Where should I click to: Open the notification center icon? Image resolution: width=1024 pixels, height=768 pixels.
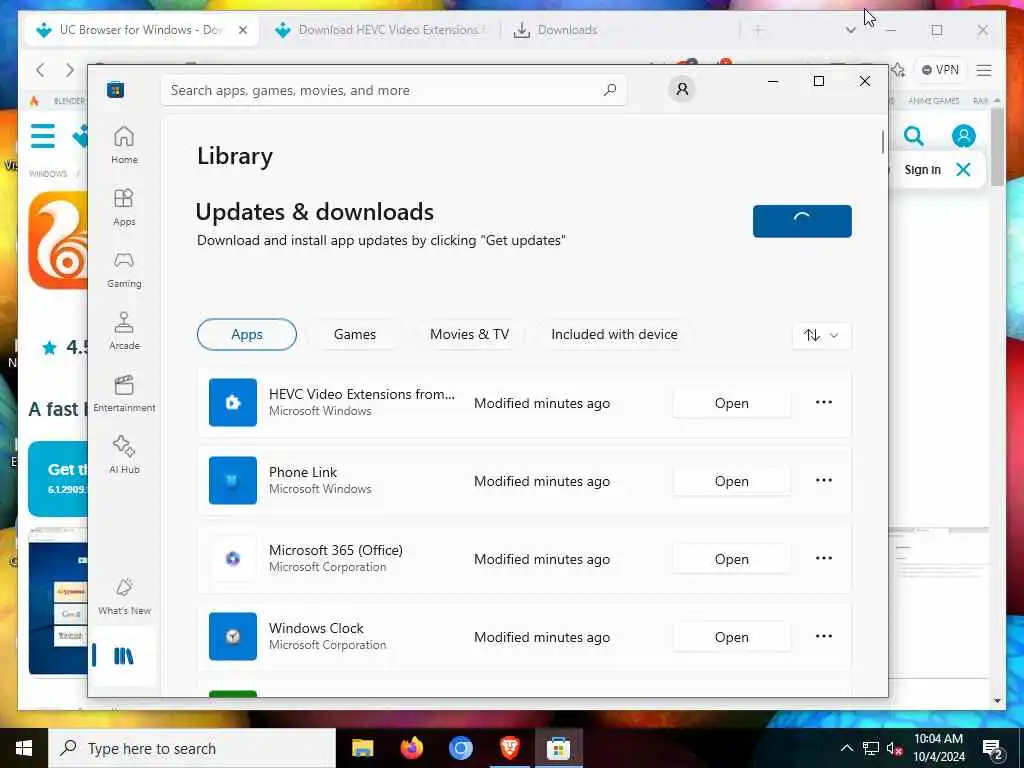pos(993,749)
